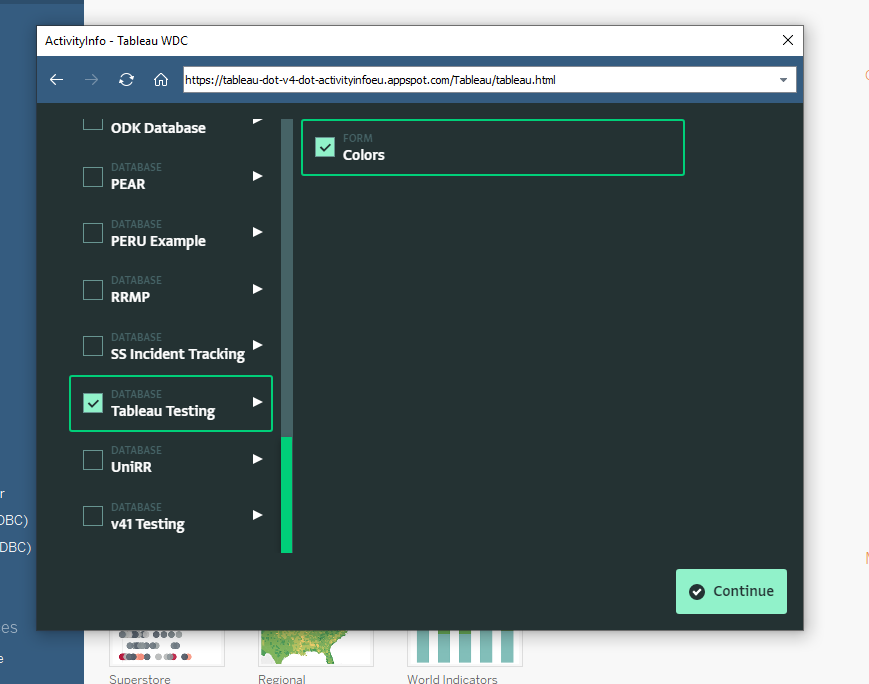
Task: Expand the v41 Testing database
Action: click(257, 515)
